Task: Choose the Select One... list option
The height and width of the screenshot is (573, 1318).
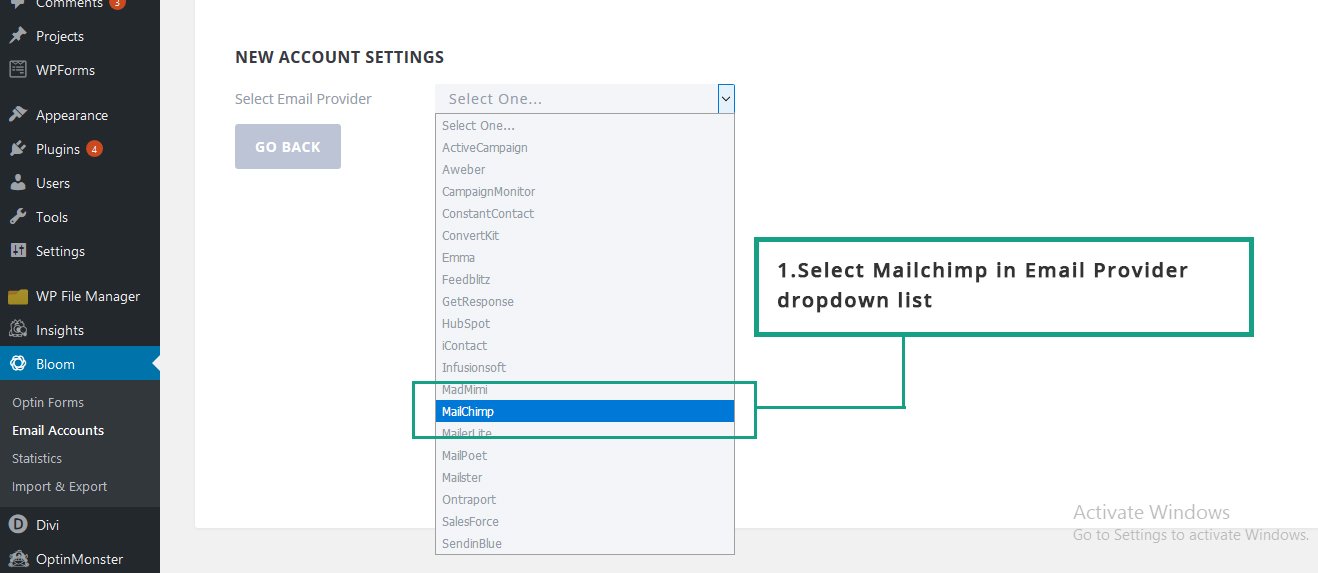Action: click(x=585, y=125)
